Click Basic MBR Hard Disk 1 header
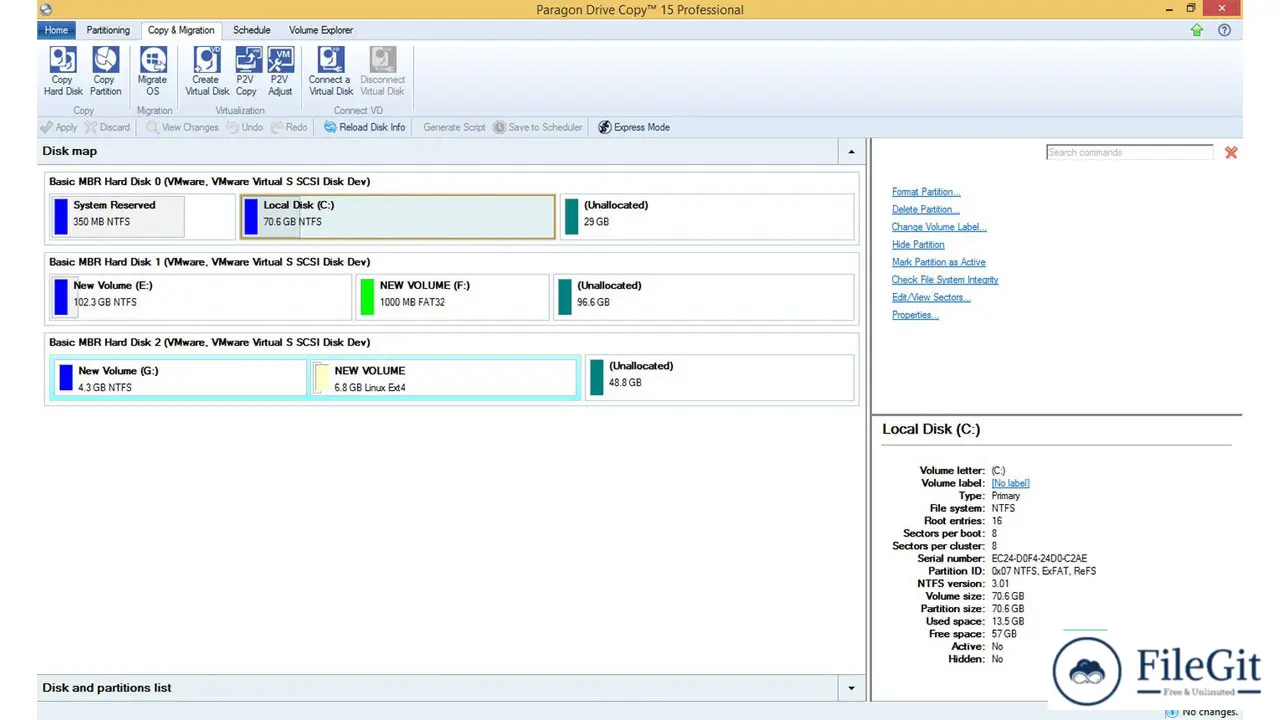Viewport: 1280px width, 720px height. point(210,262)
